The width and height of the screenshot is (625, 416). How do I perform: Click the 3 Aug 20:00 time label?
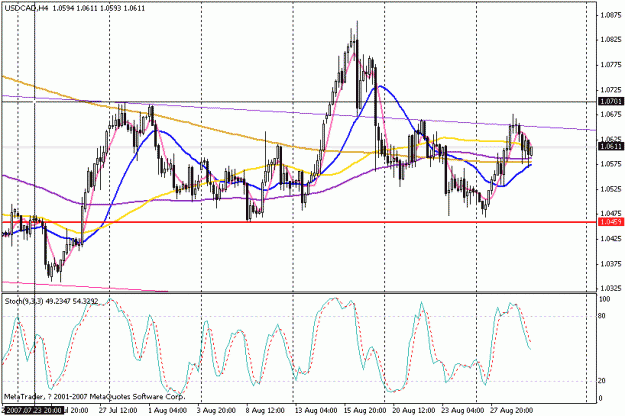(216, 410)
